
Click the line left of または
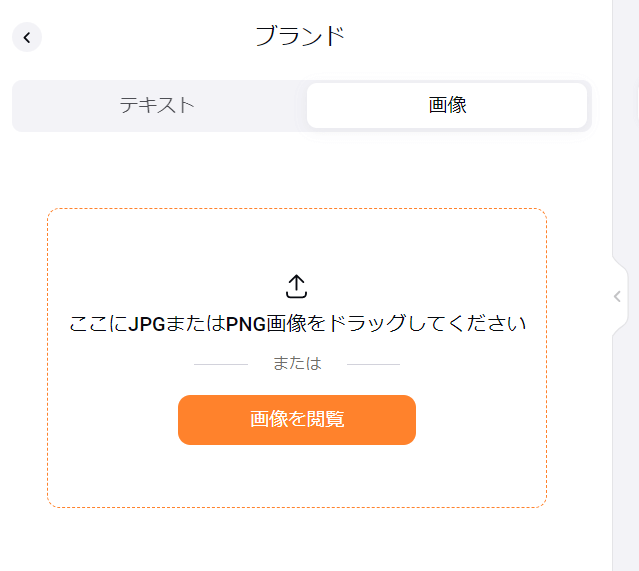(x=221, y=364)
